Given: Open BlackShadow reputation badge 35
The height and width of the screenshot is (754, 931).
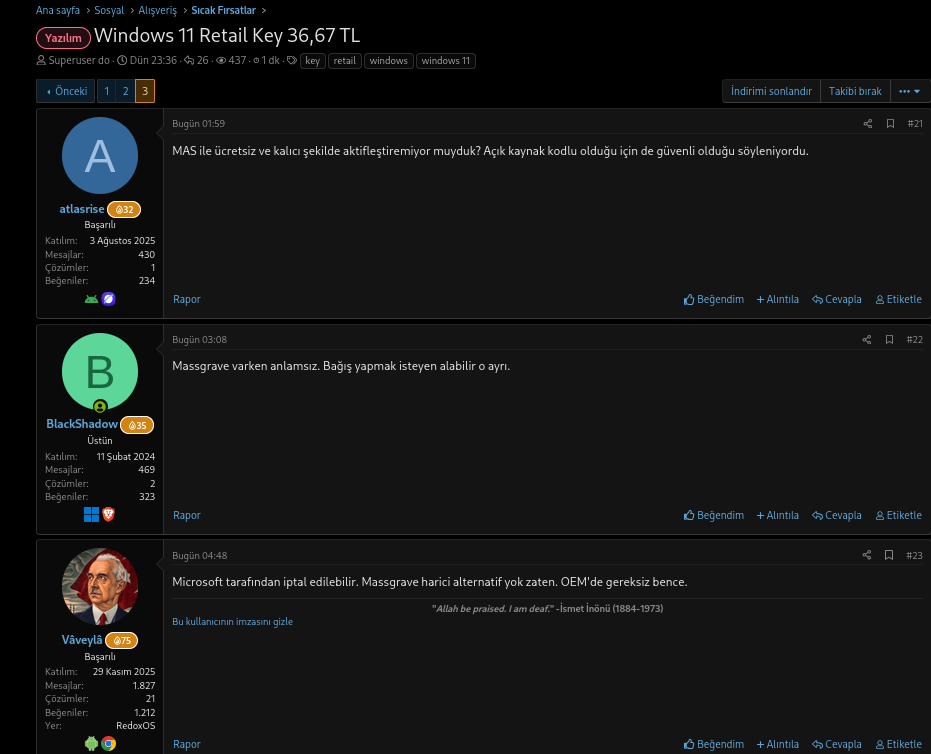Looking at the screenshot, I should click(x=137, y=425).
